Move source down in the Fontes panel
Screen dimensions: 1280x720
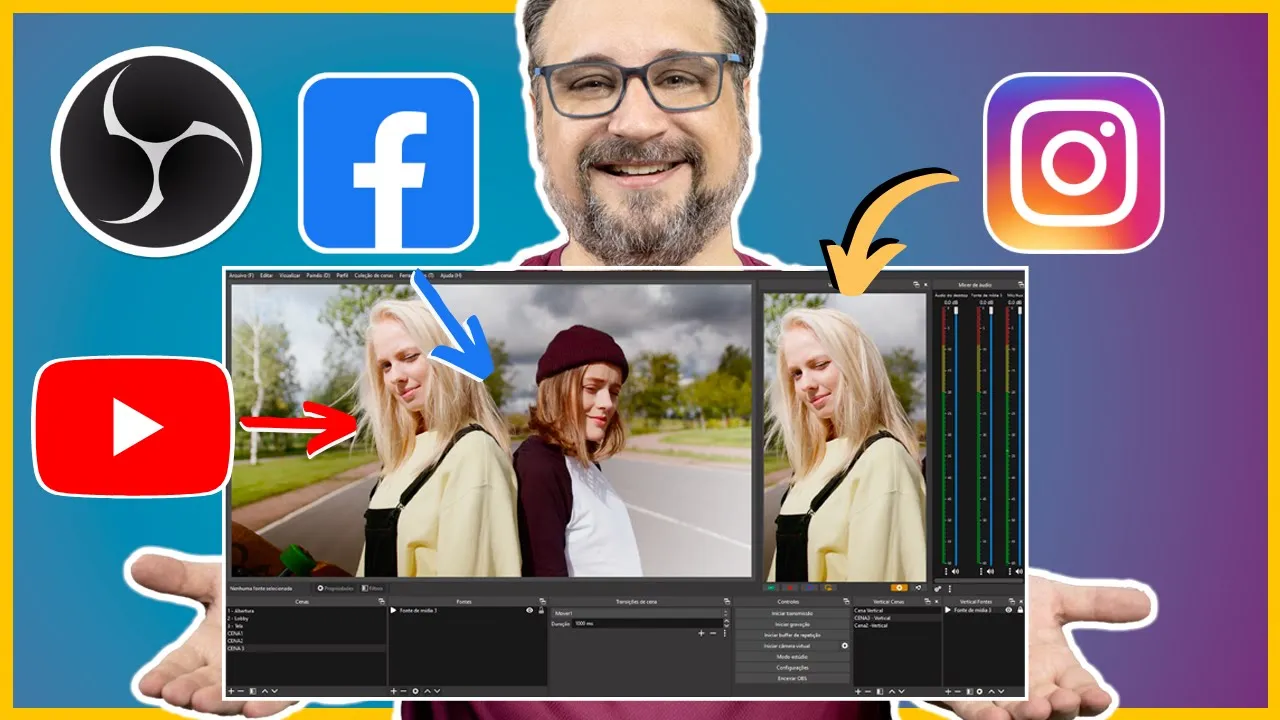(437, 691)
